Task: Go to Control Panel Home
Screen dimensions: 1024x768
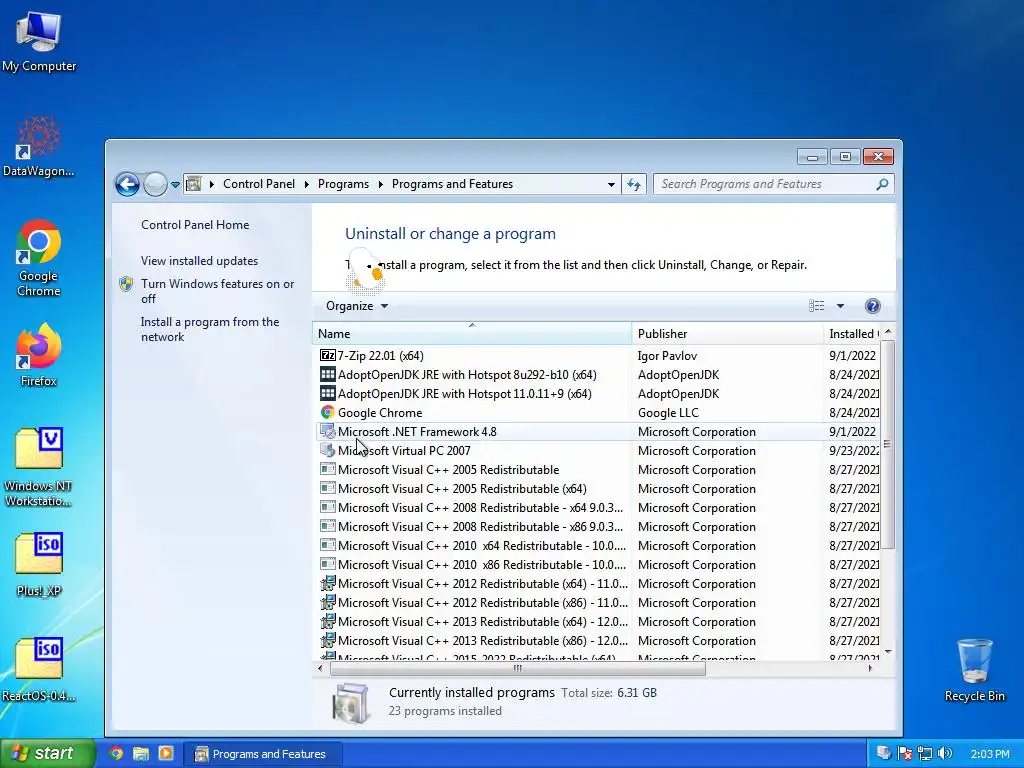Action: click(195, 225)
